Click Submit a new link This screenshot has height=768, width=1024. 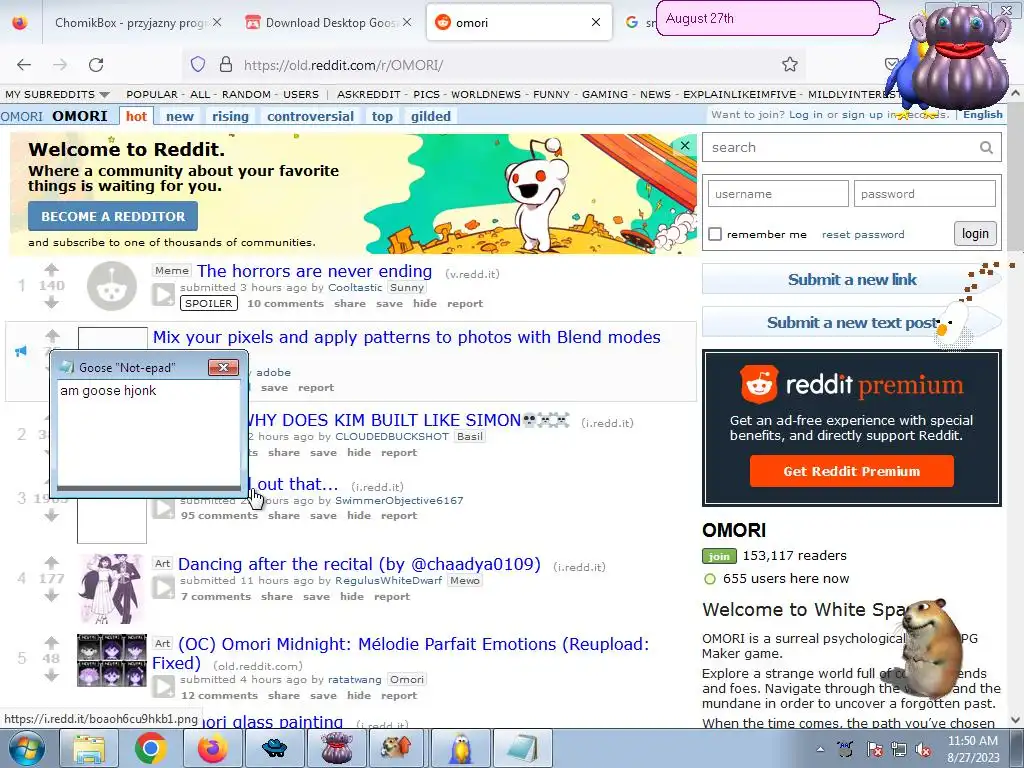(852, 280)
